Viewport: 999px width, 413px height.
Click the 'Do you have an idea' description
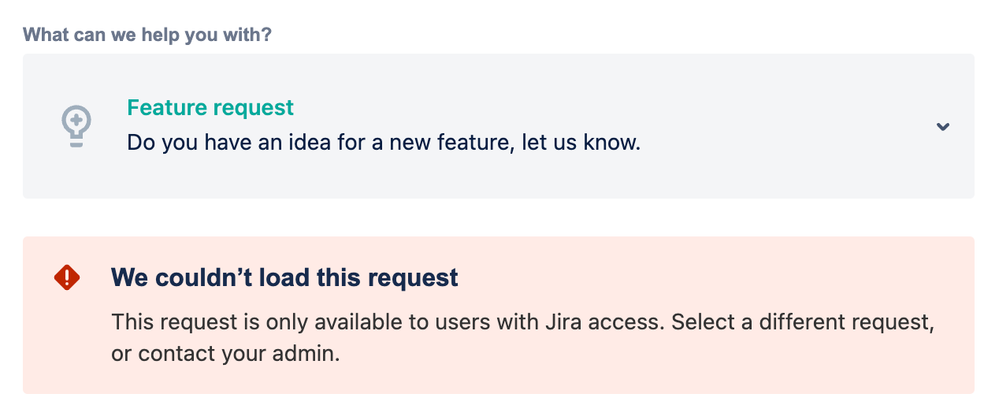(x=384, y=142)
